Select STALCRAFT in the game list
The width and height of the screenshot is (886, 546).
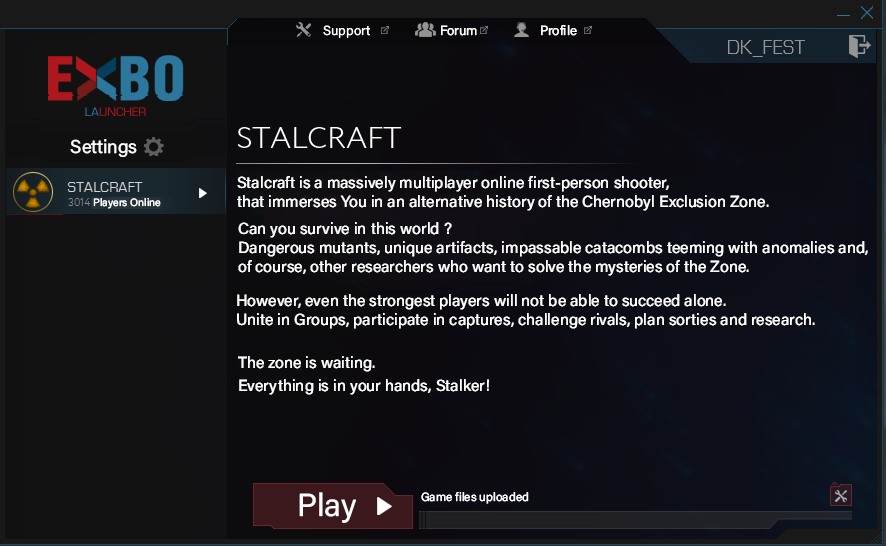[116, 192]
